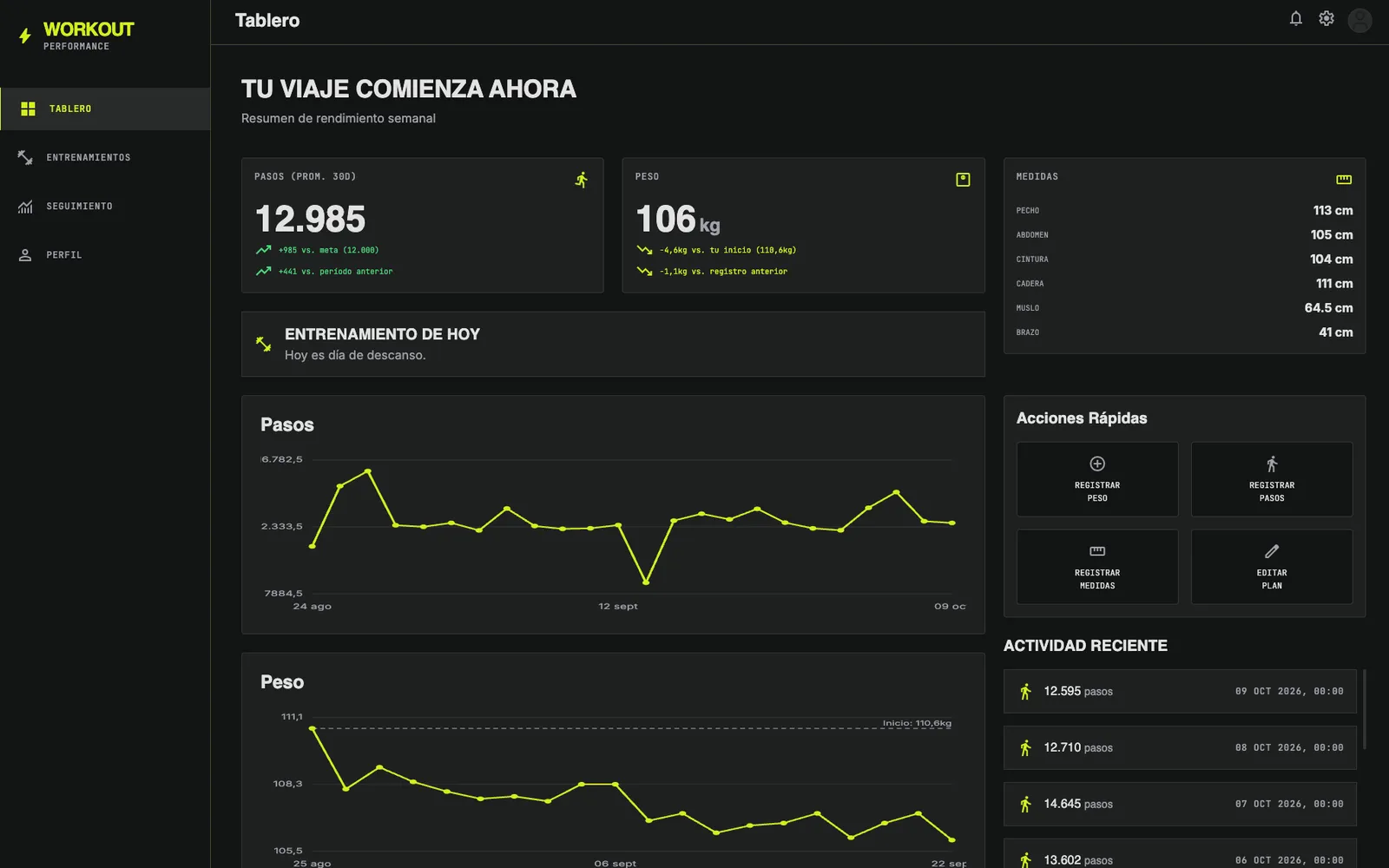Click the trend-down icon next to -4,6kg vs. tu inicio
Image resolution: width=1389 pixels, height=868 pixels.
(x=644, y=250)
